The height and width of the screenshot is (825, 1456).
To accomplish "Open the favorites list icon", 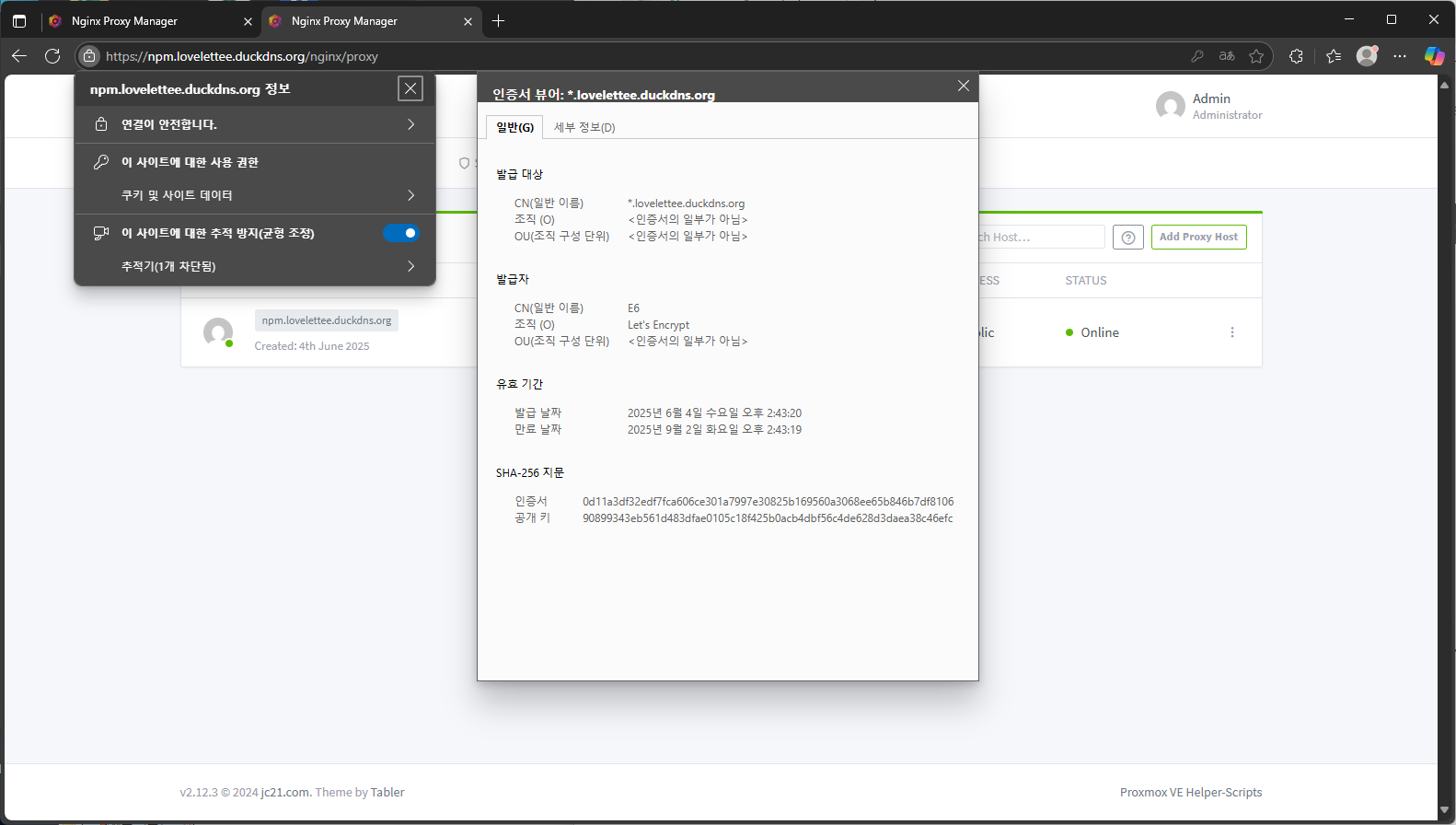I will pyautogui.click(x=1334, y=56).
